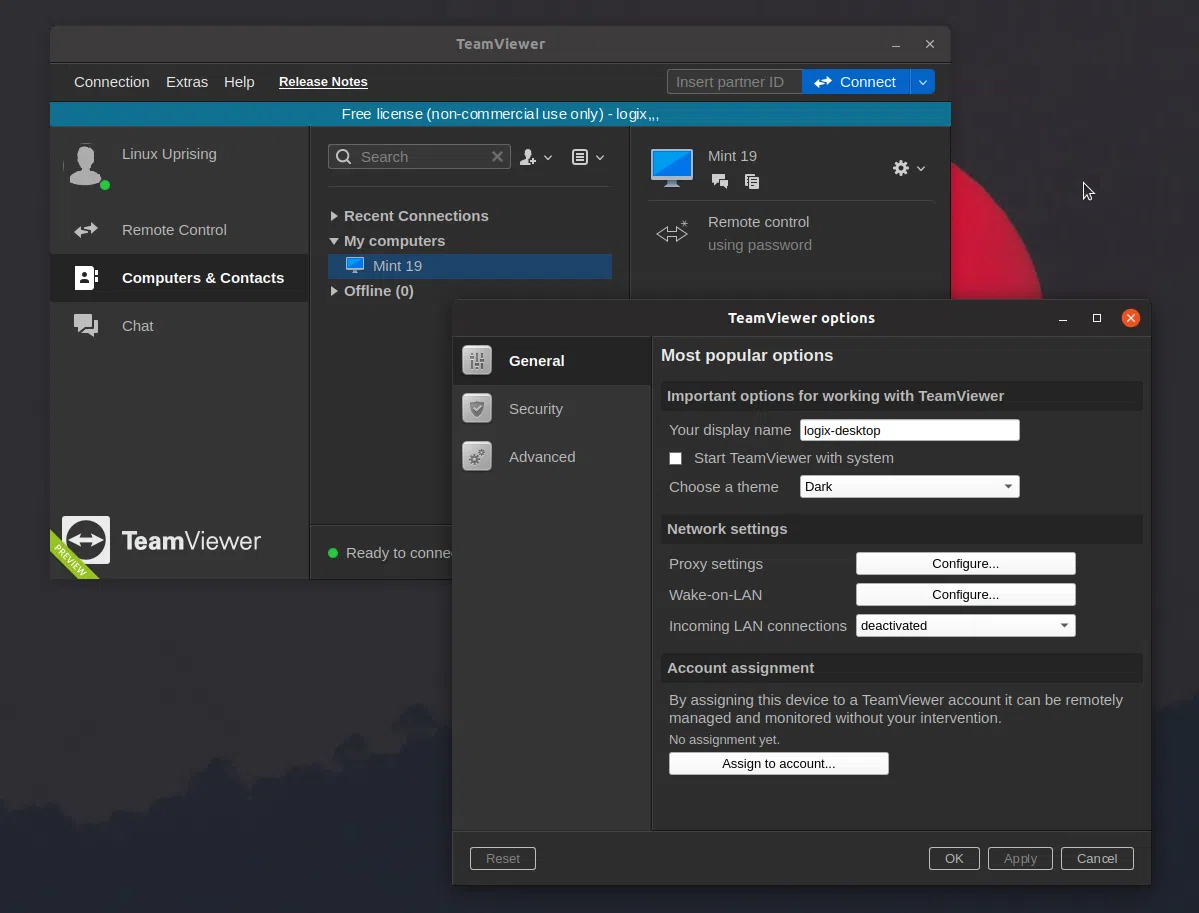This screenshot has height=913, width=1199.
Task: Click the file transfer icon under Mint 19
Action: click(752, 181)
